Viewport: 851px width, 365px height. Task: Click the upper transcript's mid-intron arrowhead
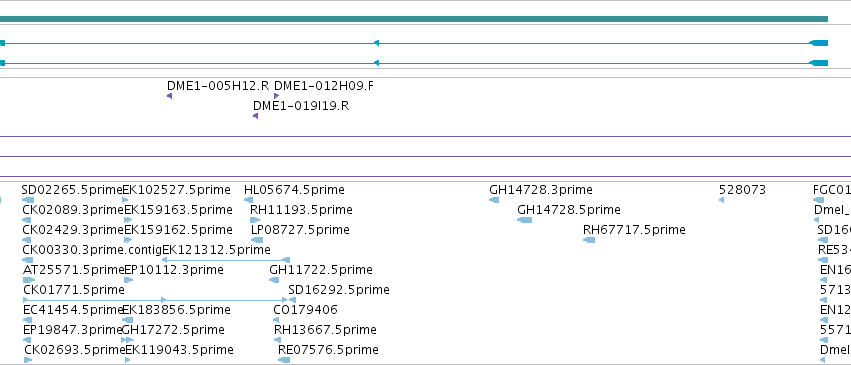point(376,43)
